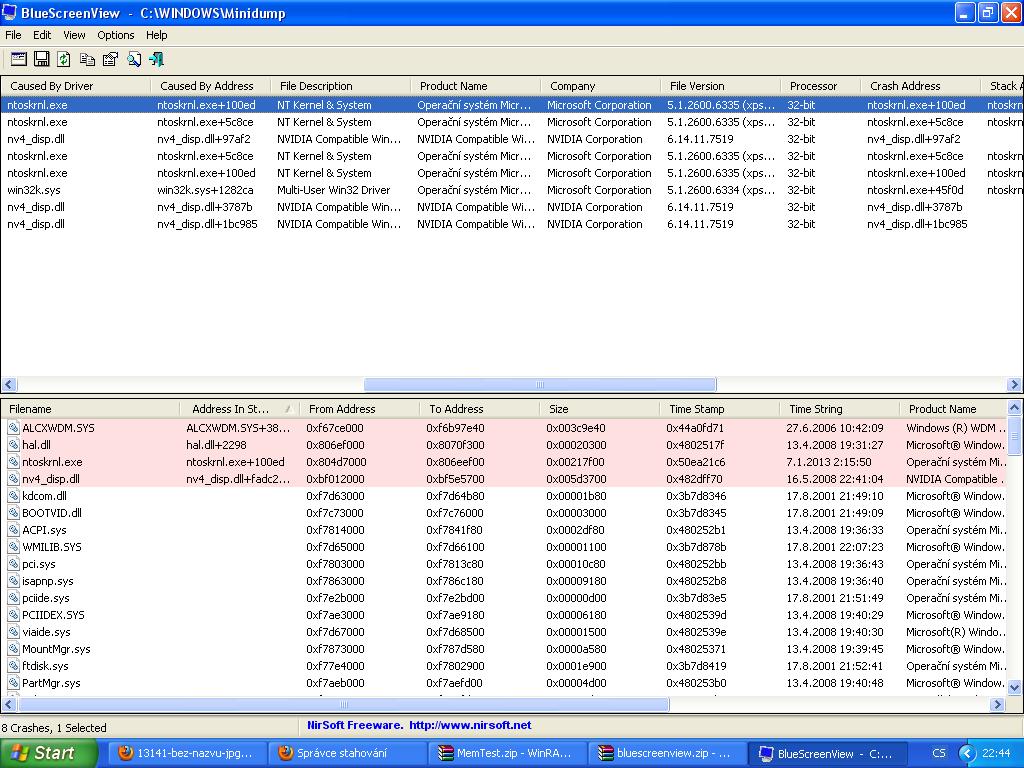Click the file icon beside ALCXWDM.SYS
The image size is (1024, 768).
click(x=13, y=428)
